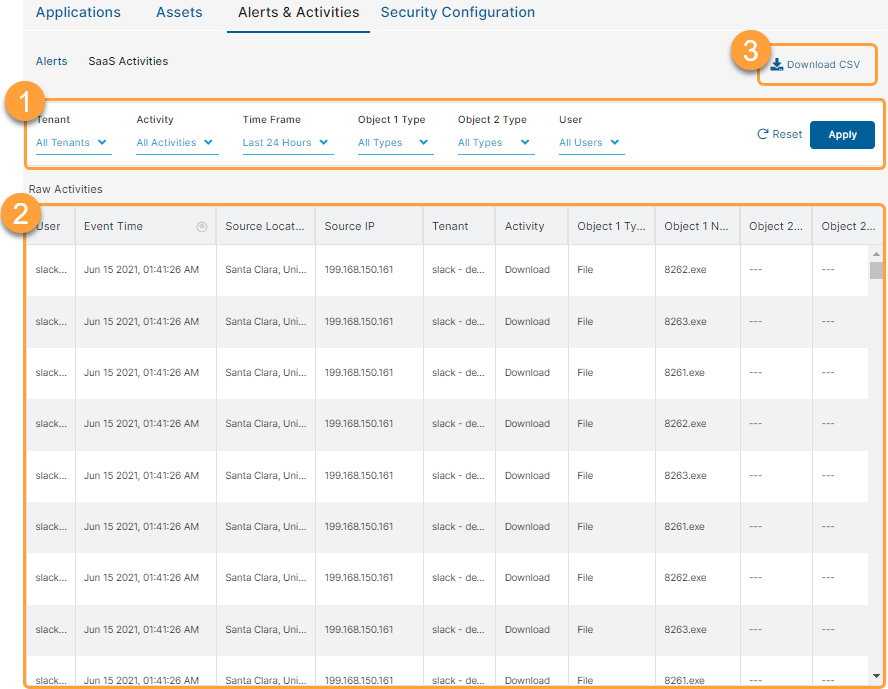This screenshot has width=888, height=689.
Task: Expand the Object 1 Type filter
Action: 394,142
